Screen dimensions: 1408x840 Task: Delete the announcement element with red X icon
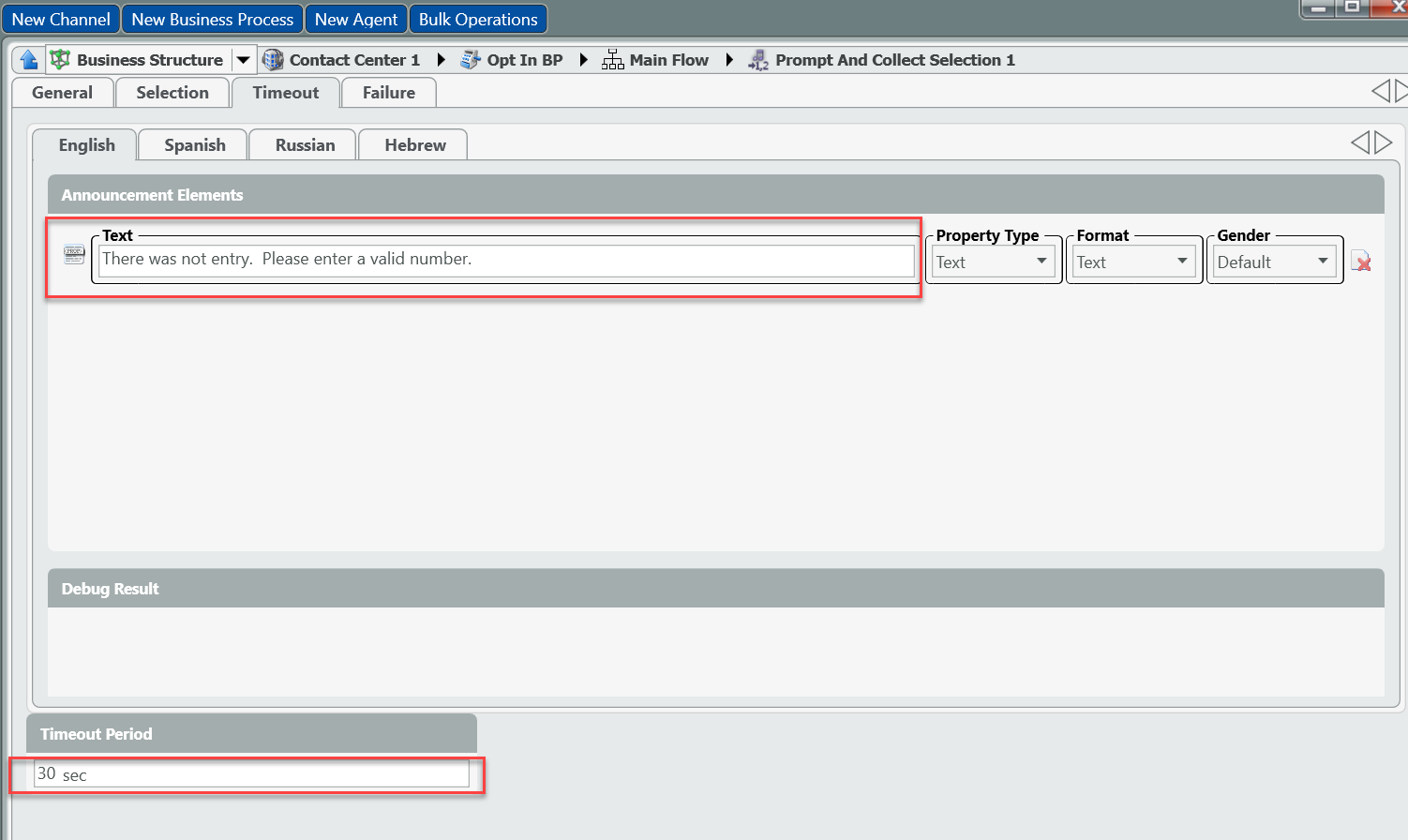(x=1361, y=262)
